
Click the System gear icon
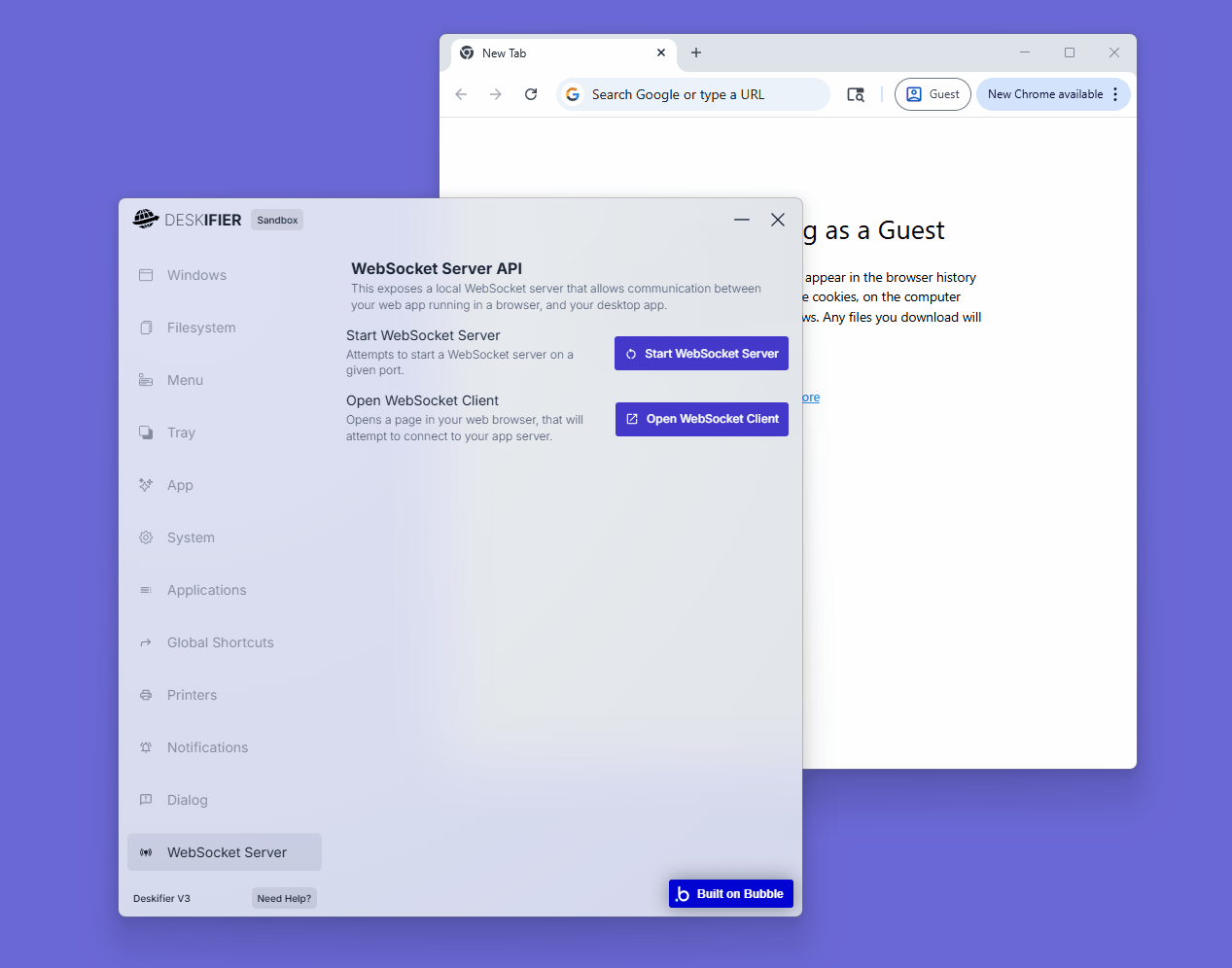(146, 537)
